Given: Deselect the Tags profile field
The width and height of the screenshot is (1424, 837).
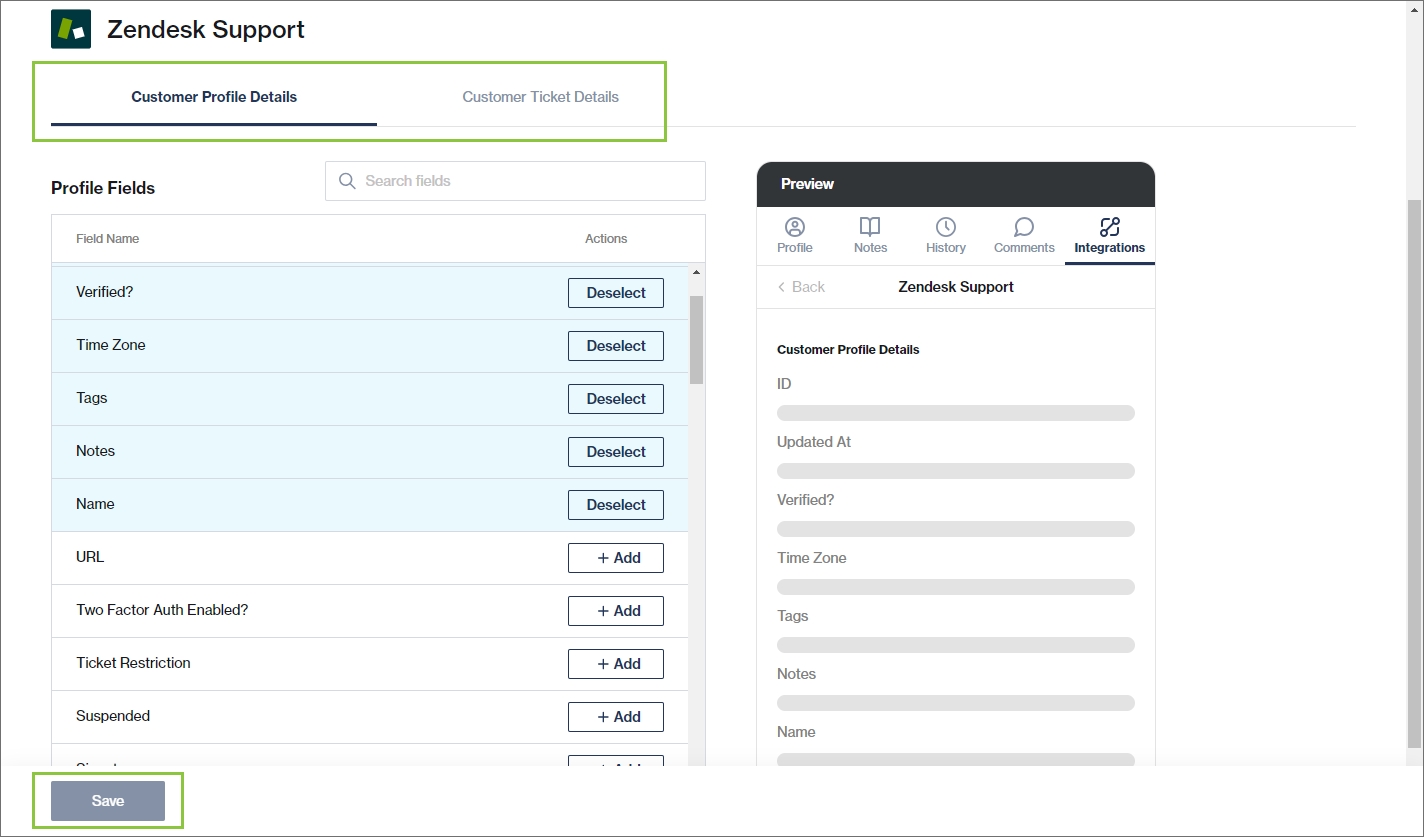Looking at the screenshot, I should [615, 399].
